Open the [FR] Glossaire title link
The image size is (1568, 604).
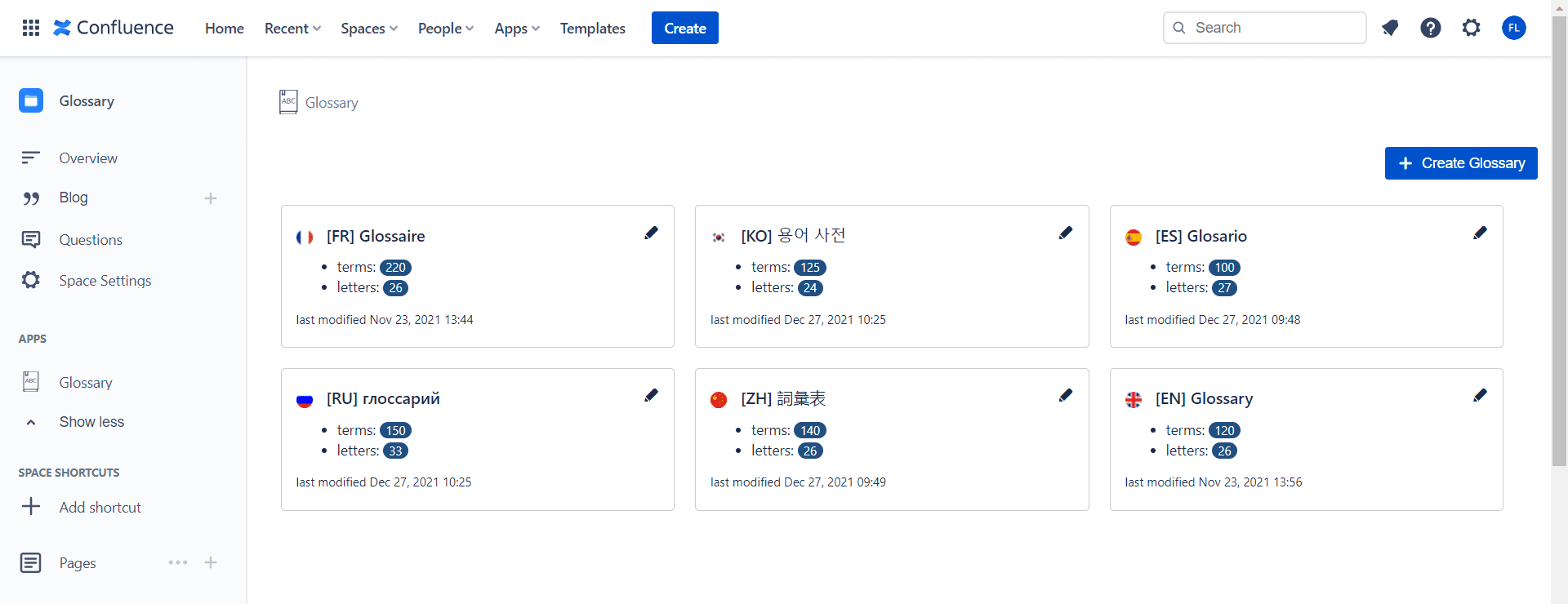pos(376,236)
